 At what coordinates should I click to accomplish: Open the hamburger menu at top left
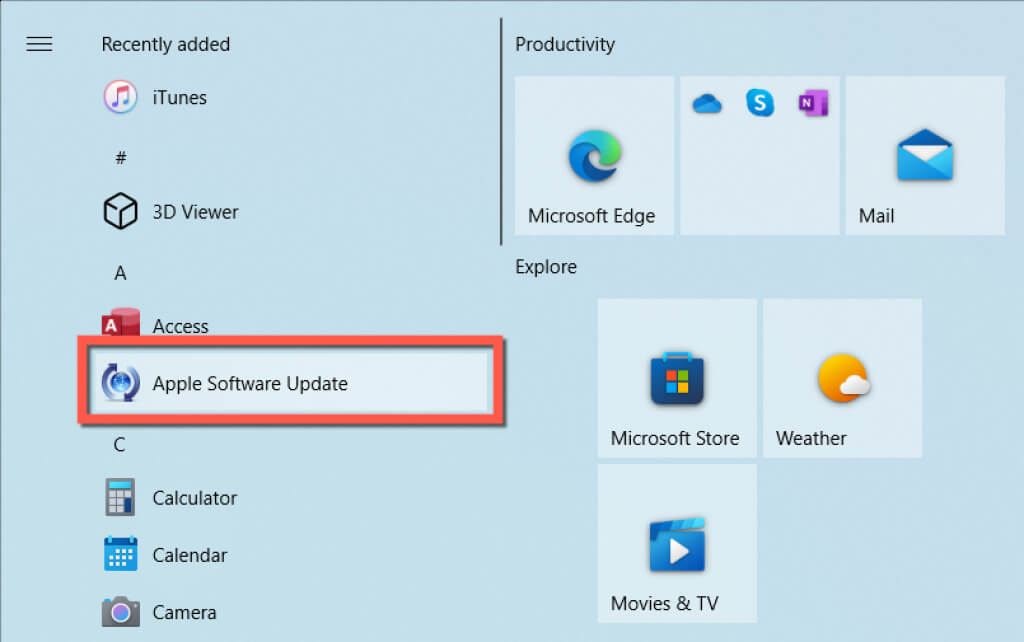[x=39, y=44]
